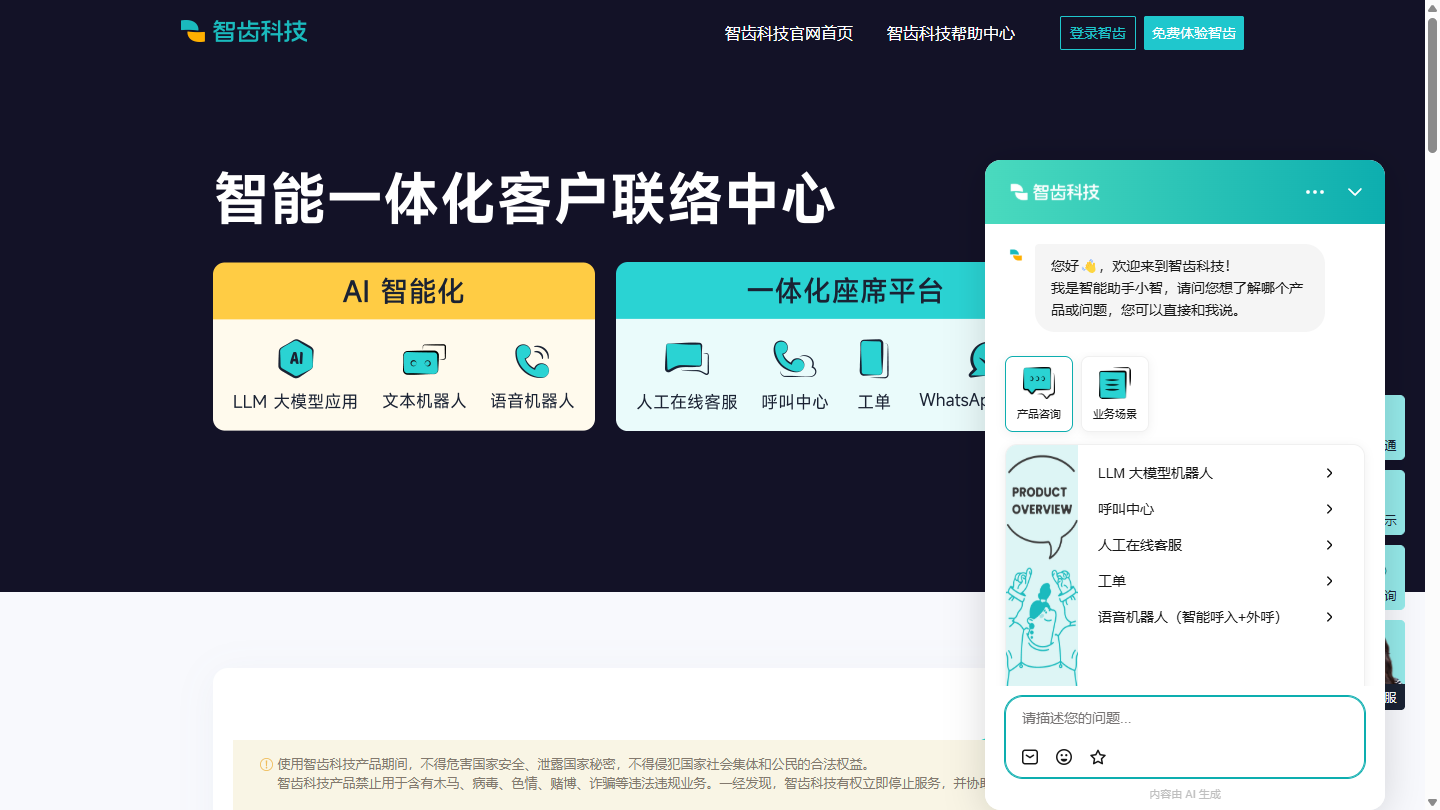Expand 人工在线客服 chevron in chat list

point(1329,545)
